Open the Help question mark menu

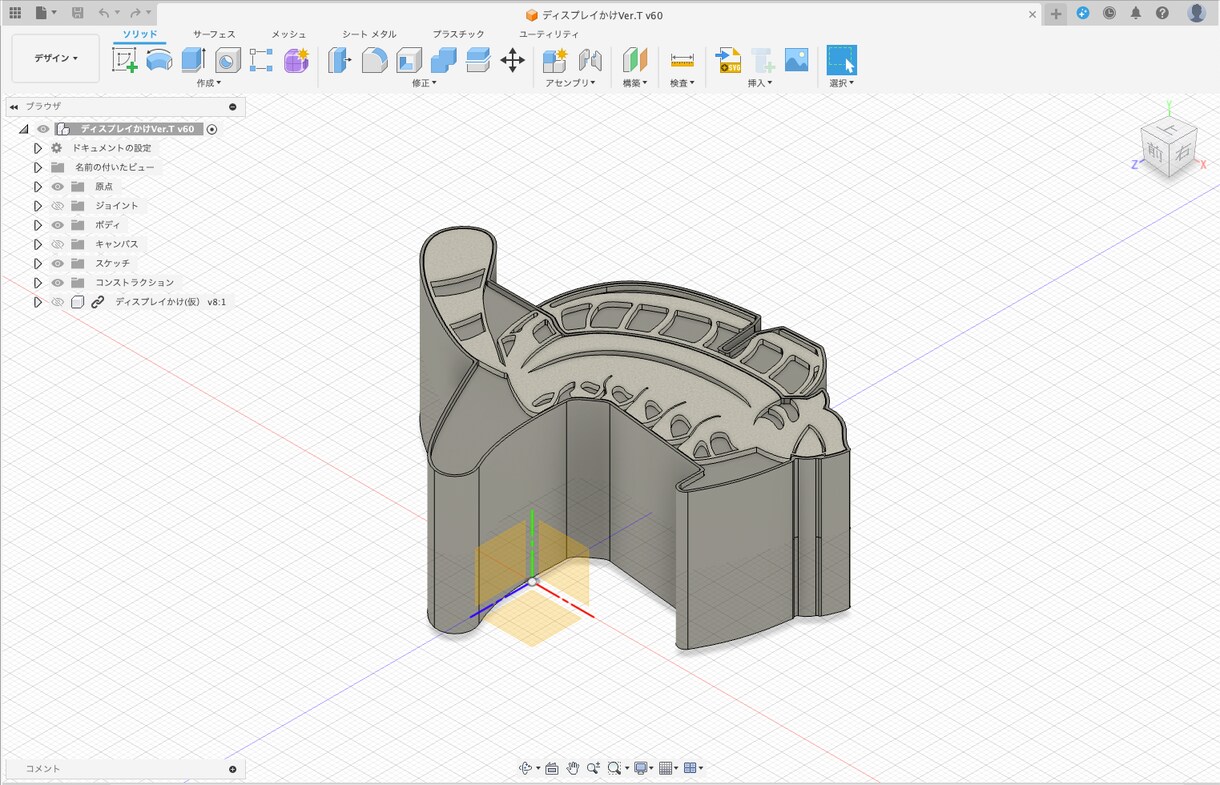tap(1162, 13)
